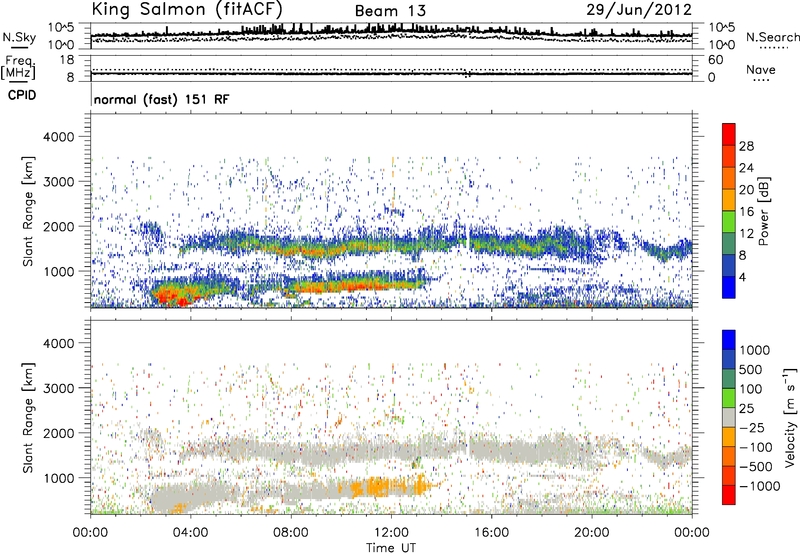Click '2000' on velocity panel range axis
This screenshot has height=554, width=800.
[x=59, y=433]
